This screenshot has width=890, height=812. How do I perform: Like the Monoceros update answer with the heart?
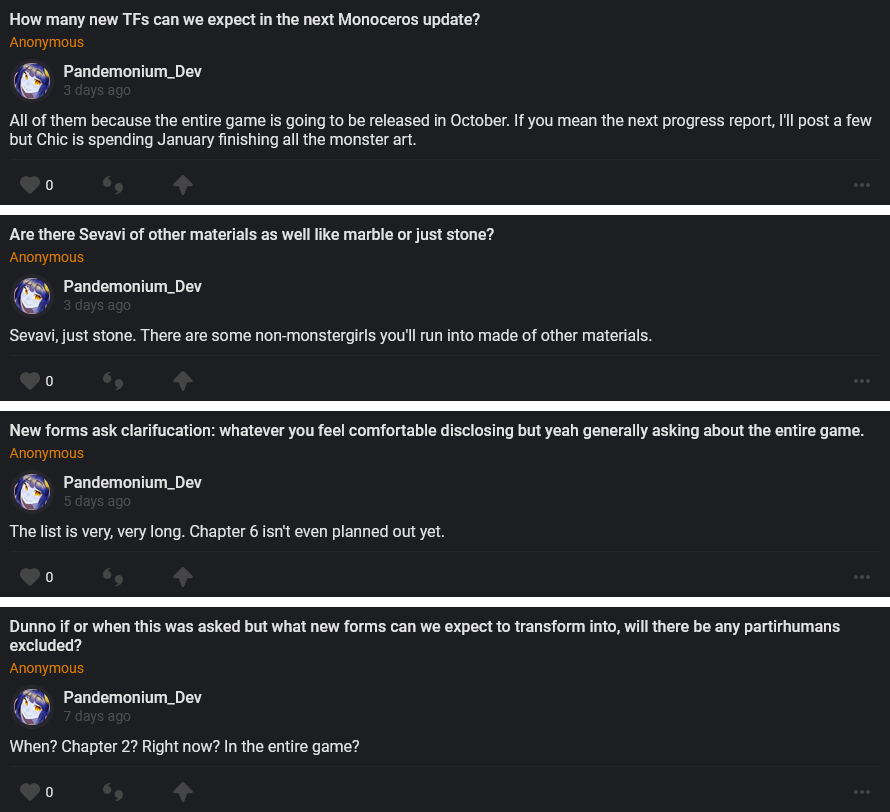click(30, 185)
